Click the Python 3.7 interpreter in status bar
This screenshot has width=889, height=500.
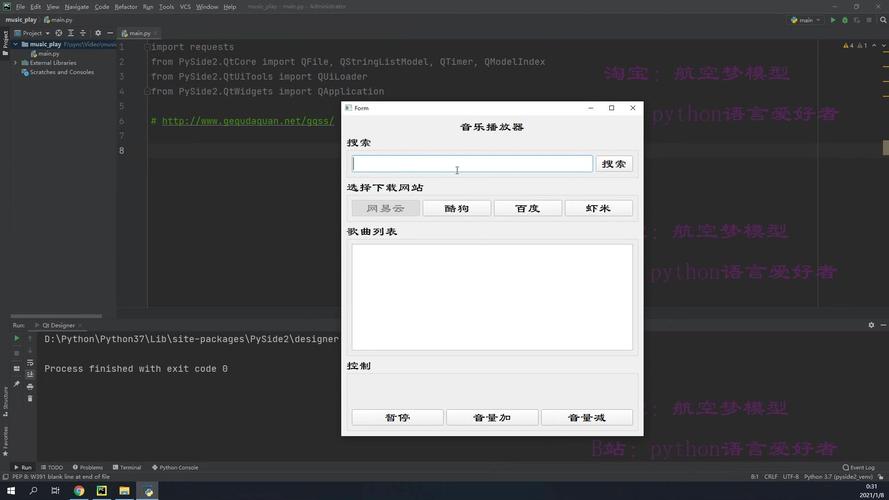(x=838, y=477)
